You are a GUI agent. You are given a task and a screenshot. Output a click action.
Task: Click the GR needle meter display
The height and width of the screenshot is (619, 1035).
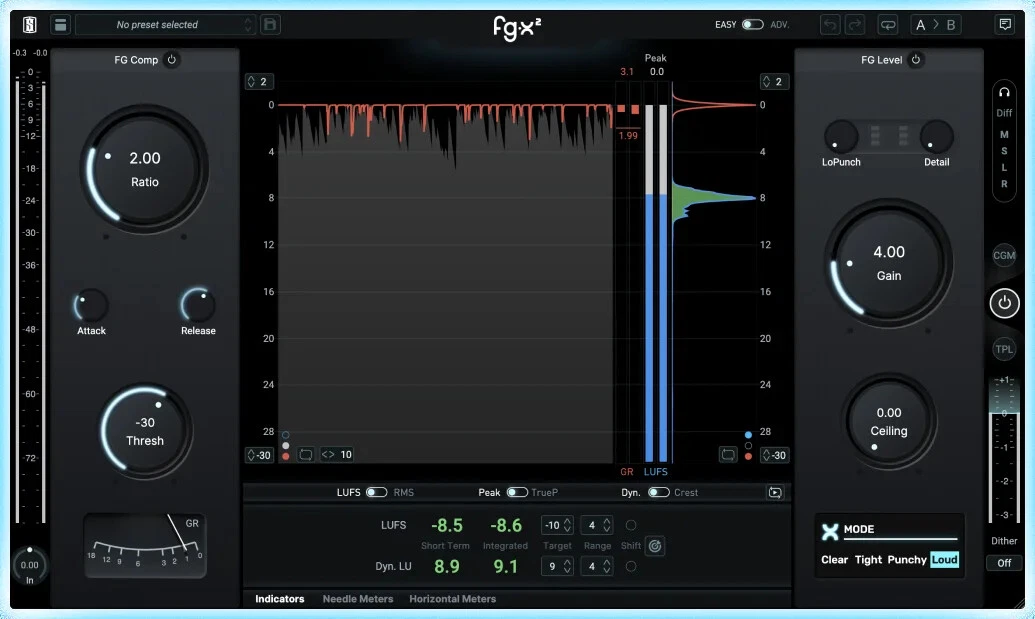(145, 546)
